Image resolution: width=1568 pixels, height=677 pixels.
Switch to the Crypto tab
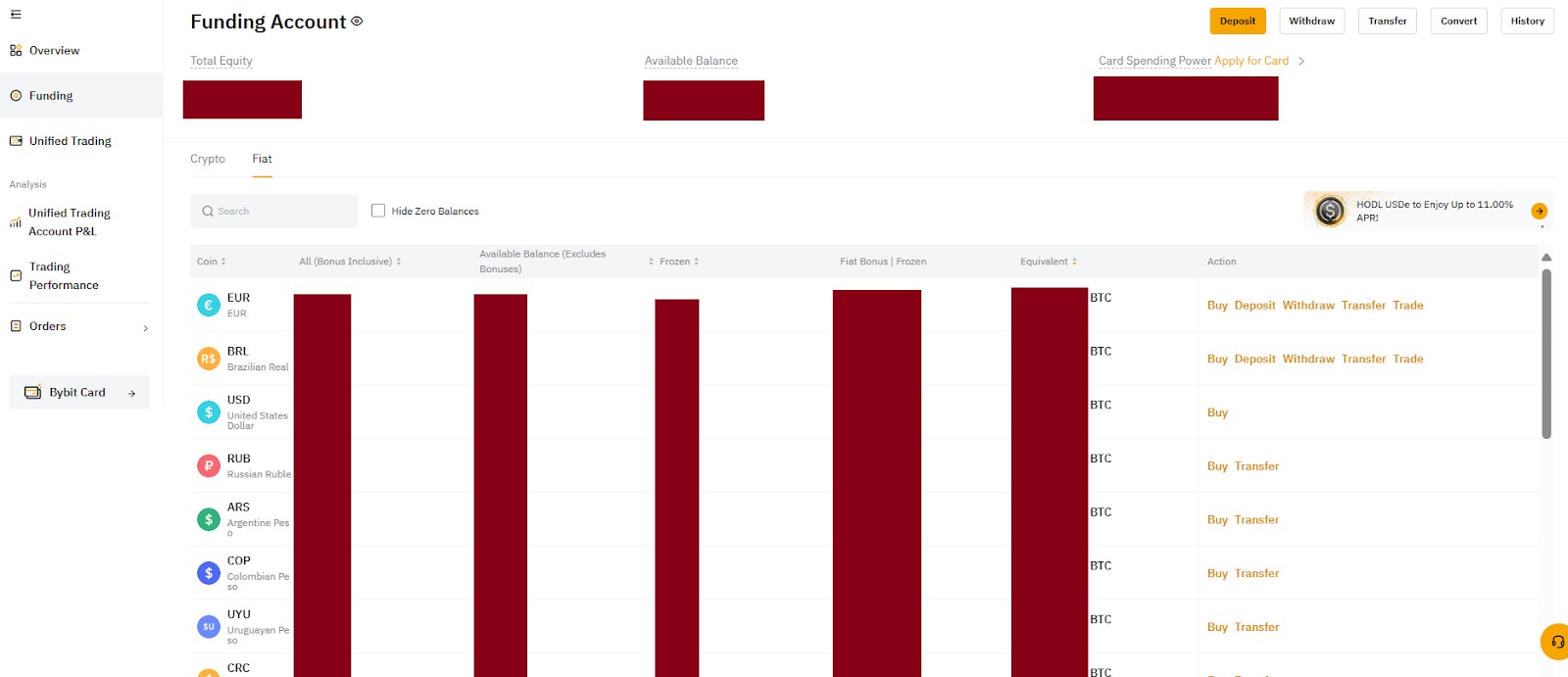208,159
